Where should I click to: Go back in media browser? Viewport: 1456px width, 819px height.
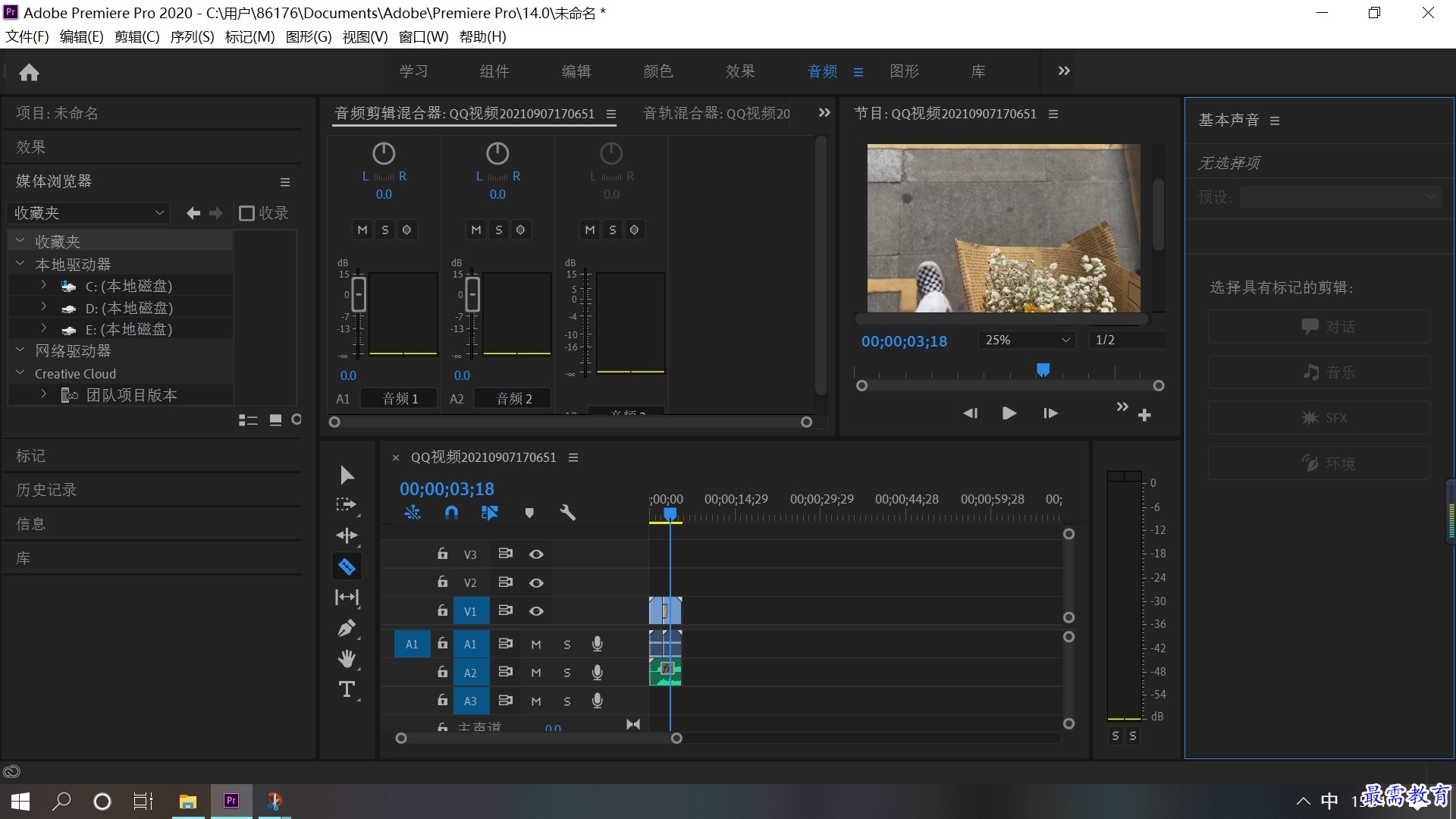(x=193, y=213)
